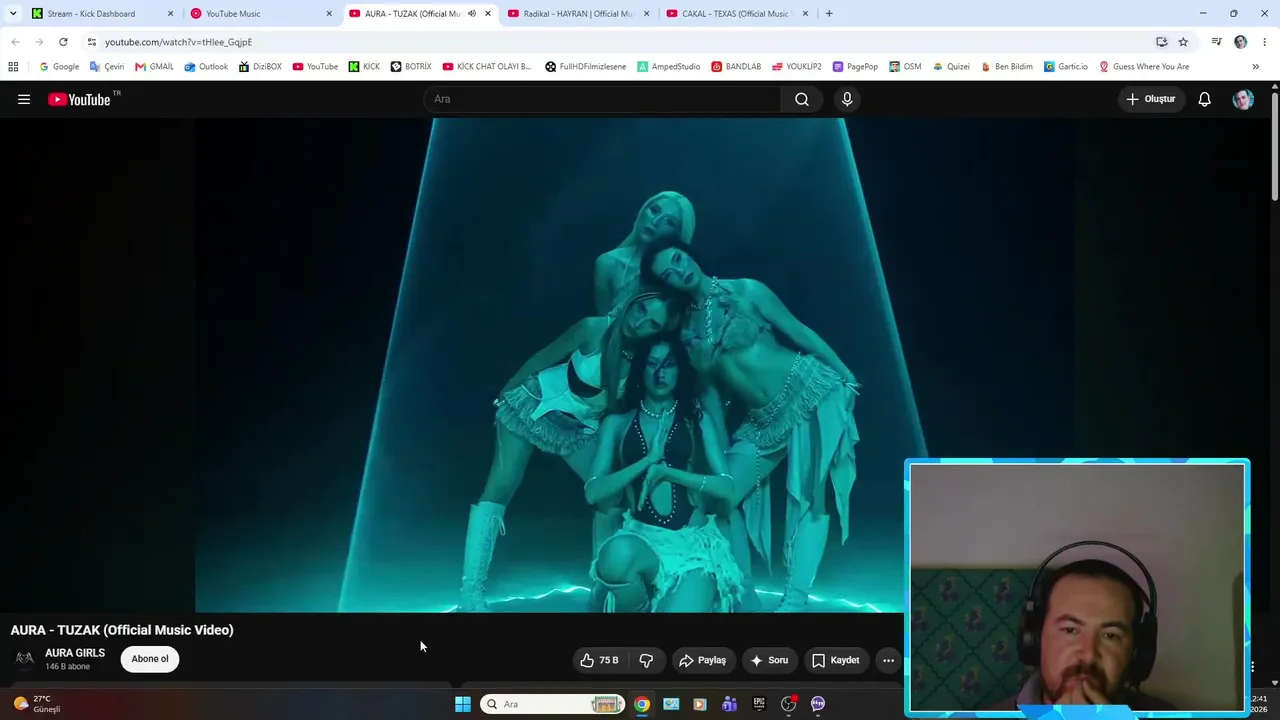1280x720 pixels.
Task: Install or cast page icon in address bar
Action: (x=1161, y=42)
